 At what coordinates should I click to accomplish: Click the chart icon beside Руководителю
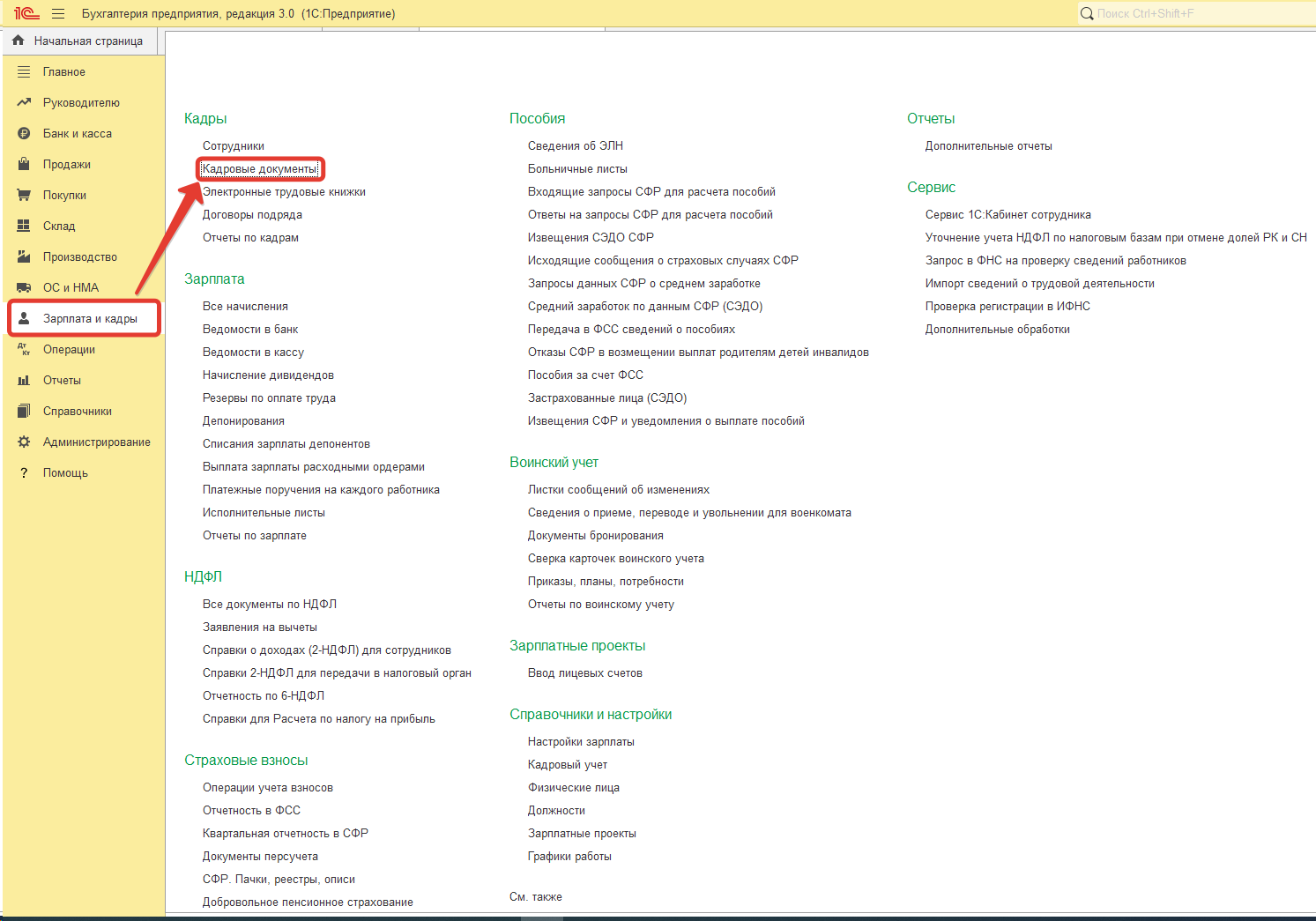24,103
